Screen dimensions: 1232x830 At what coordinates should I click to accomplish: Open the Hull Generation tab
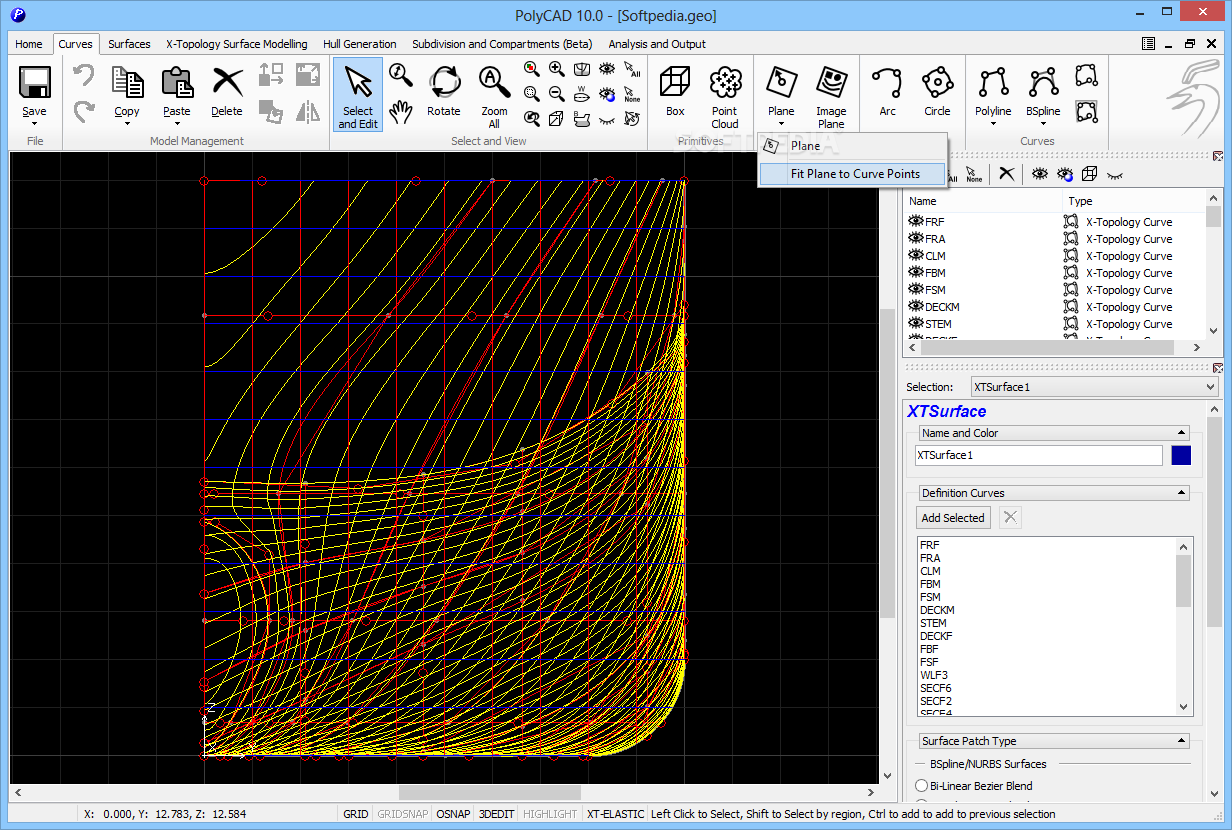click(360, 44)
